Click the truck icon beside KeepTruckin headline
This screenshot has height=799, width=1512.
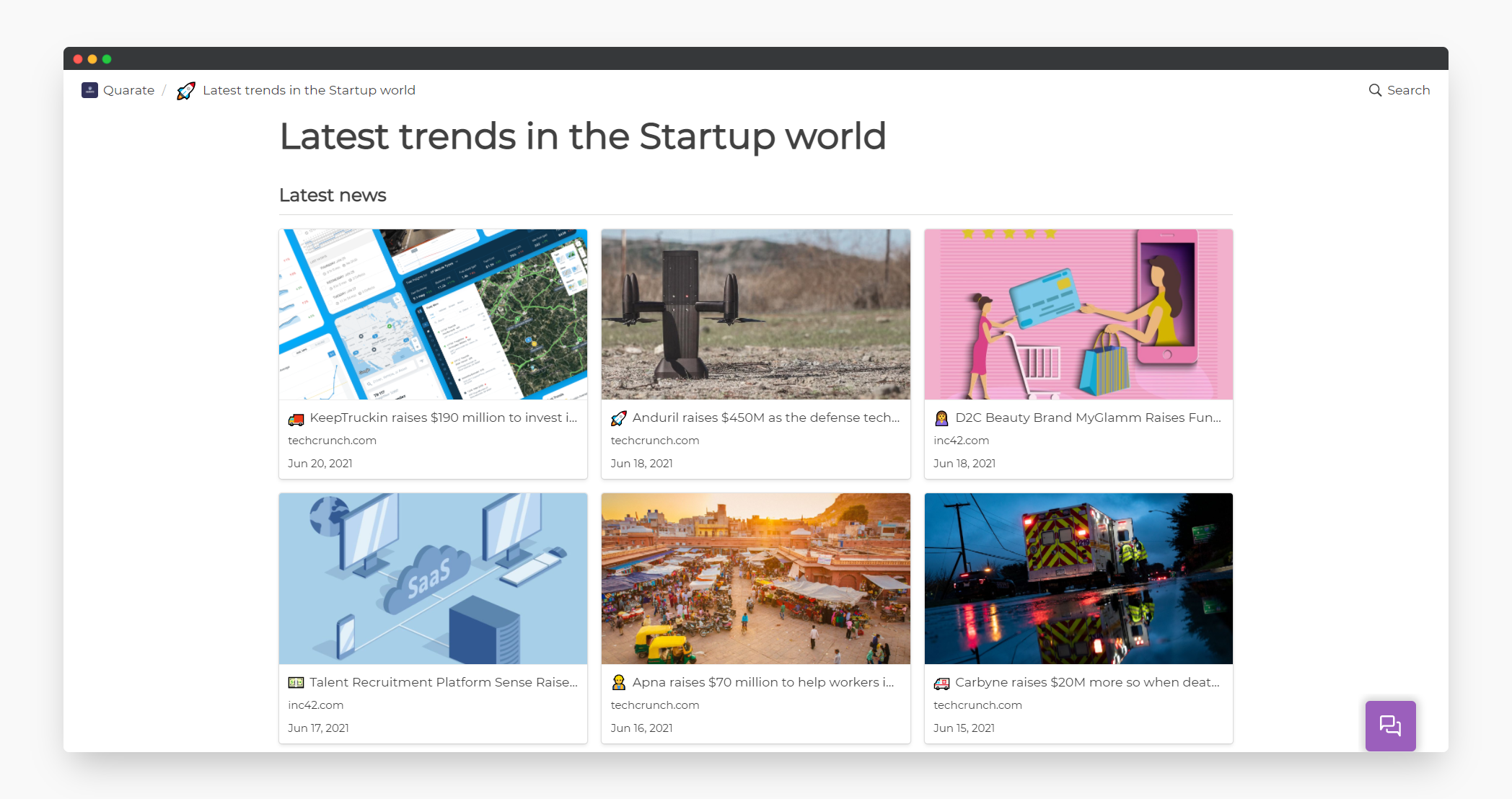296,419
